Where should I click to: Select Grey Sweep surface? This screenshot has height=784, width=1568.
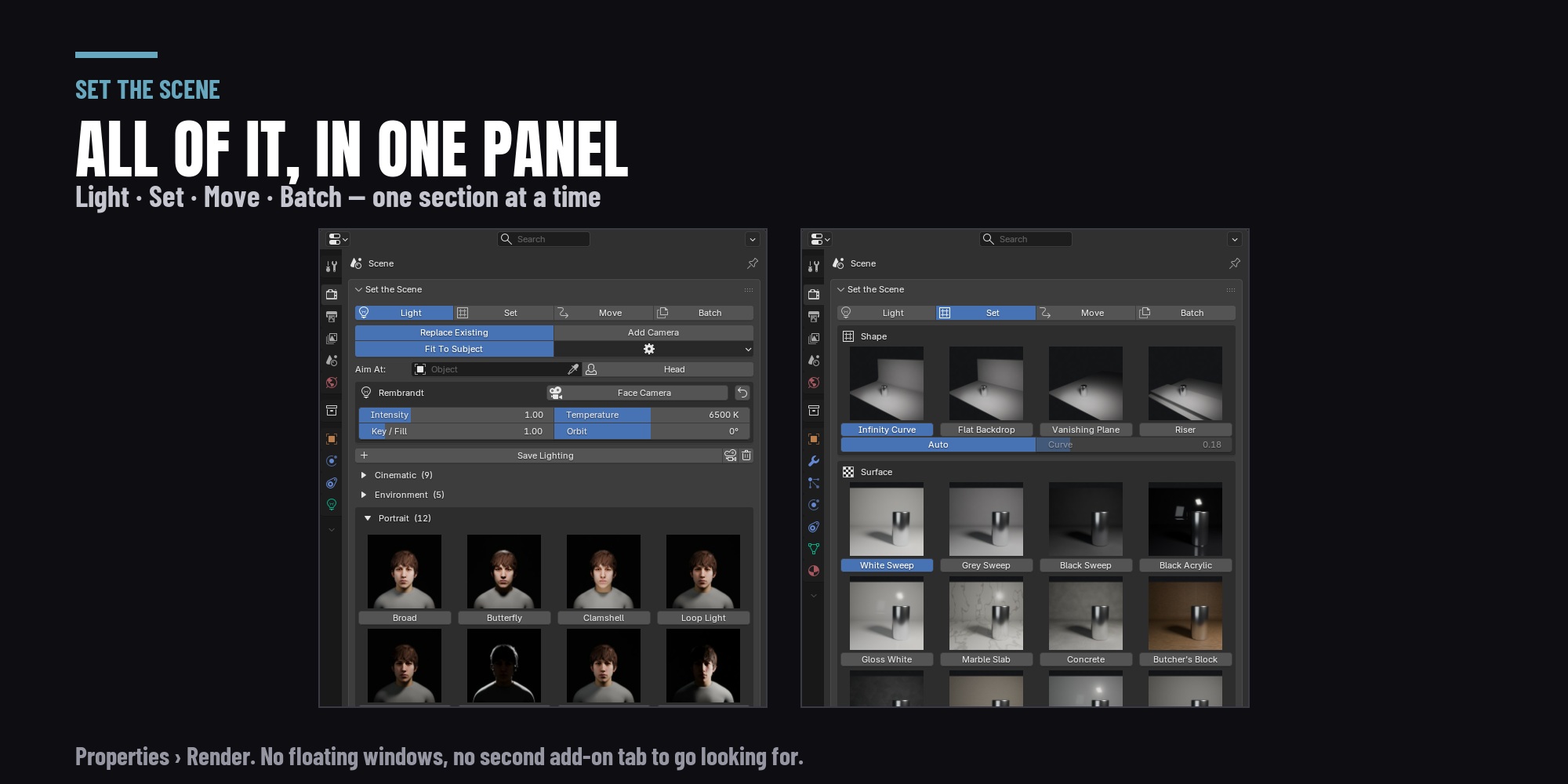tap(986, 565)
